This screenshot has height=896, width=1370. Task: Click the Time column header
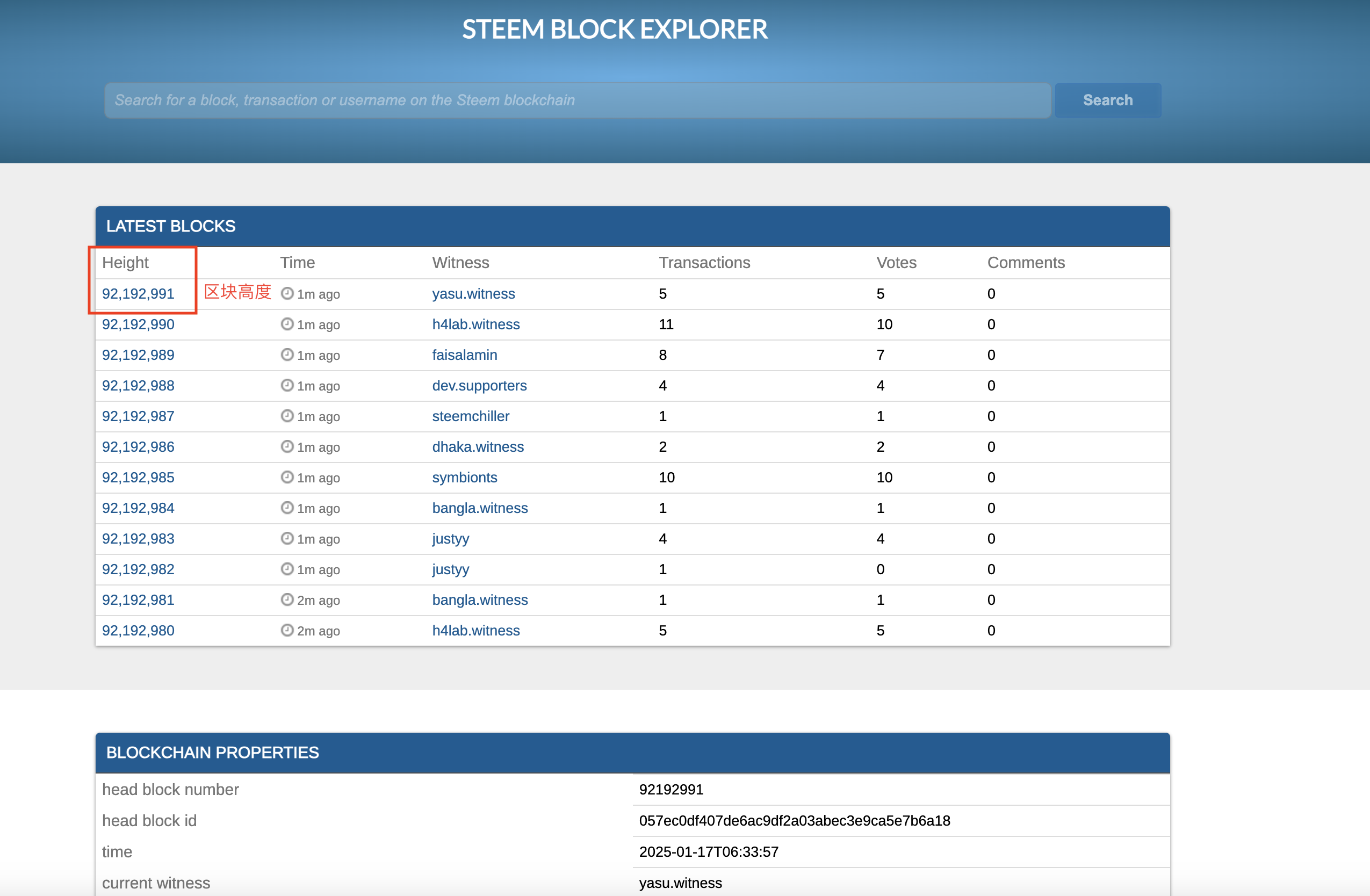(297, 263)
